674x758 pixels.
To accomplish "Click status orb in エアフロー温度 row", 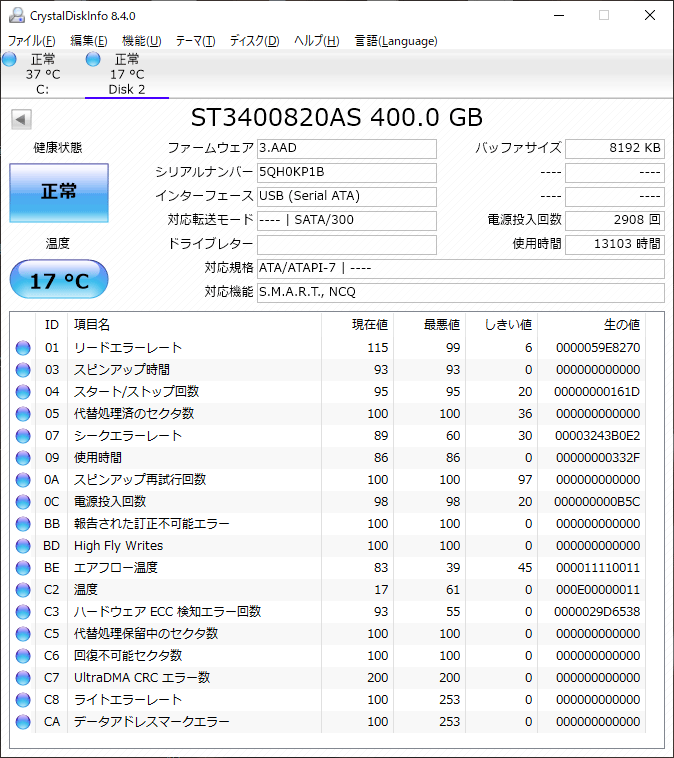I will (23, 568).
